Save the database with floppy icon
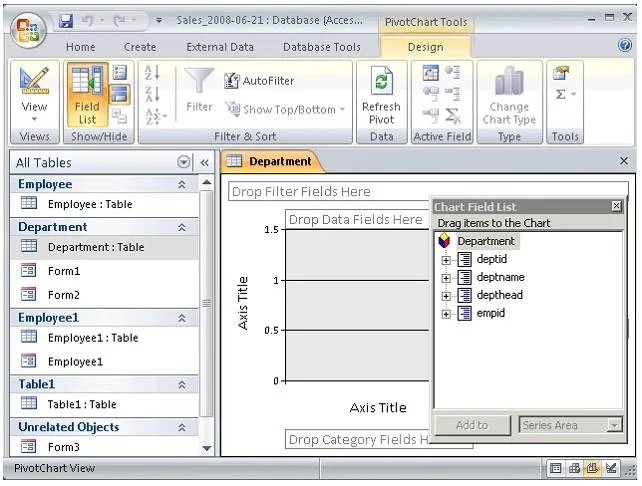 click(x=66, y=20)
